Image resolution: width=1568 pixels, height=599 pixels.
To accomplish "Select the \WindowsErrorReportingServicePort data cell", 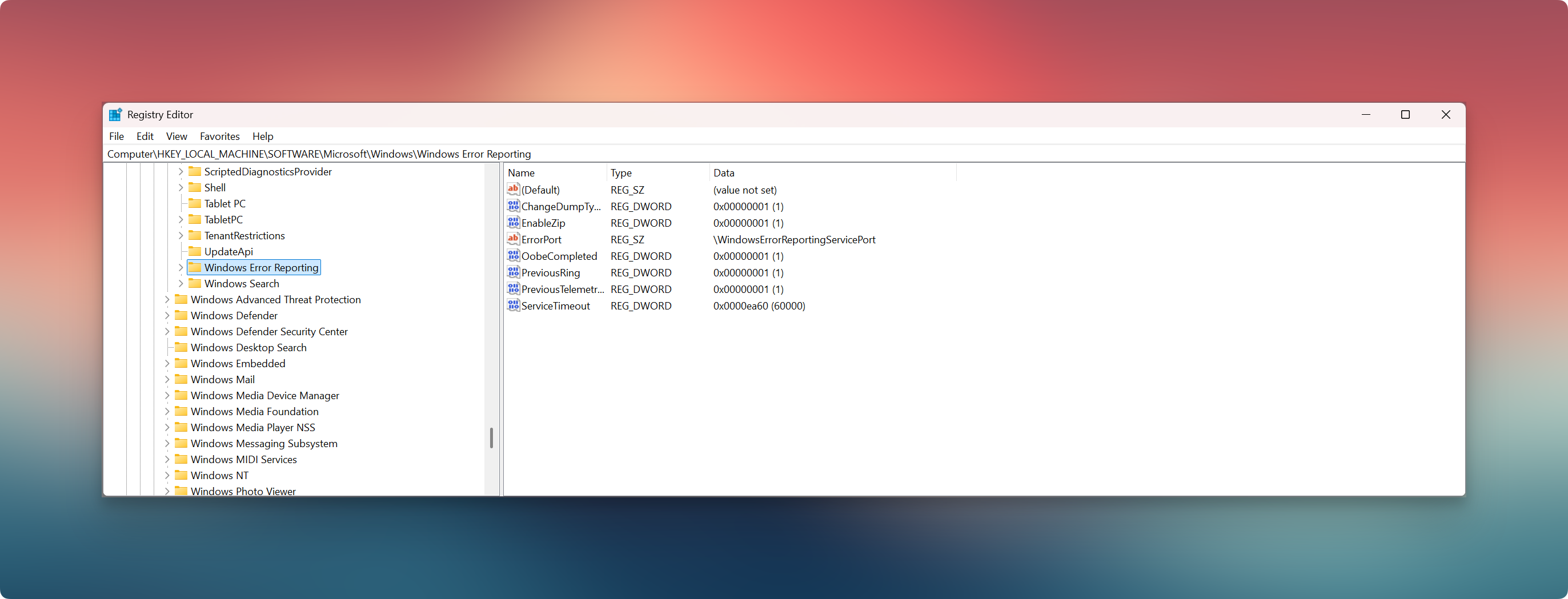I will click(x=795, y=239).
